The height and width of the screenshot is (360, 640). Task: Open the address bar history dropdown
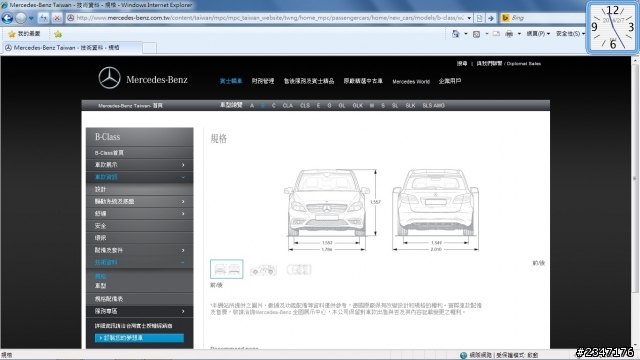point(469,18)
